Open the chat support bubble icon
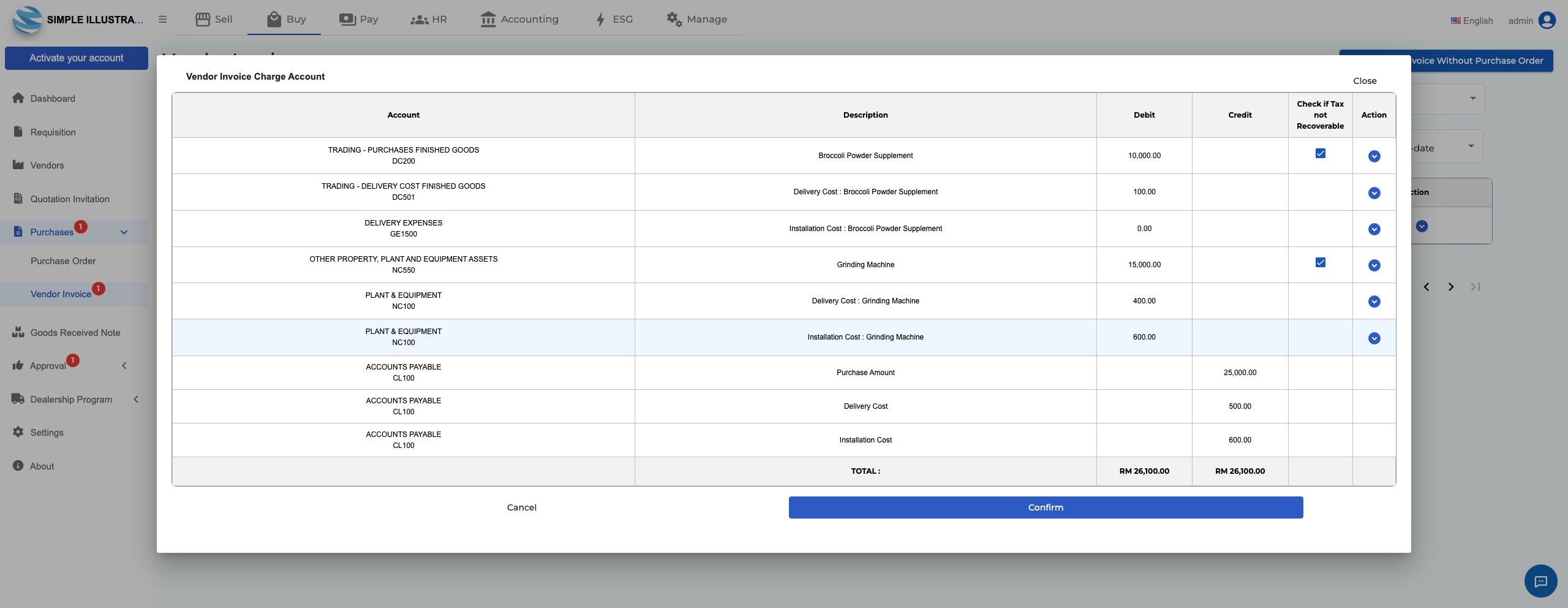The image size is (1568, 608). [x=1540, y=581]
